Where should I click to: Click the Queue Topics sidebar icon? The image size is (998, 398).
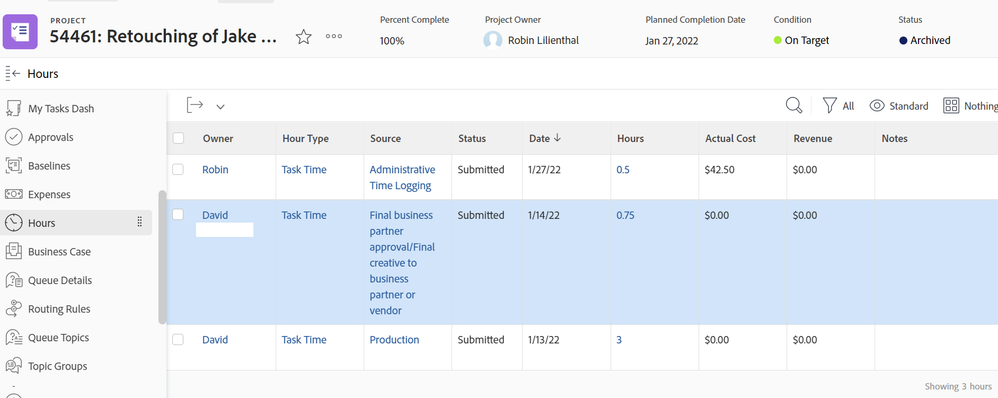tap(13, 338)
